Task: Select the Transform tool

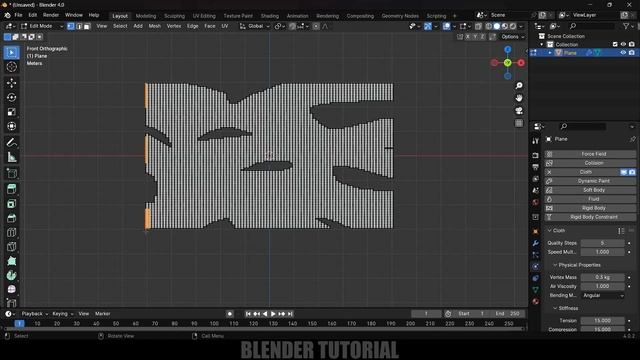Action: tap(11, 126)
